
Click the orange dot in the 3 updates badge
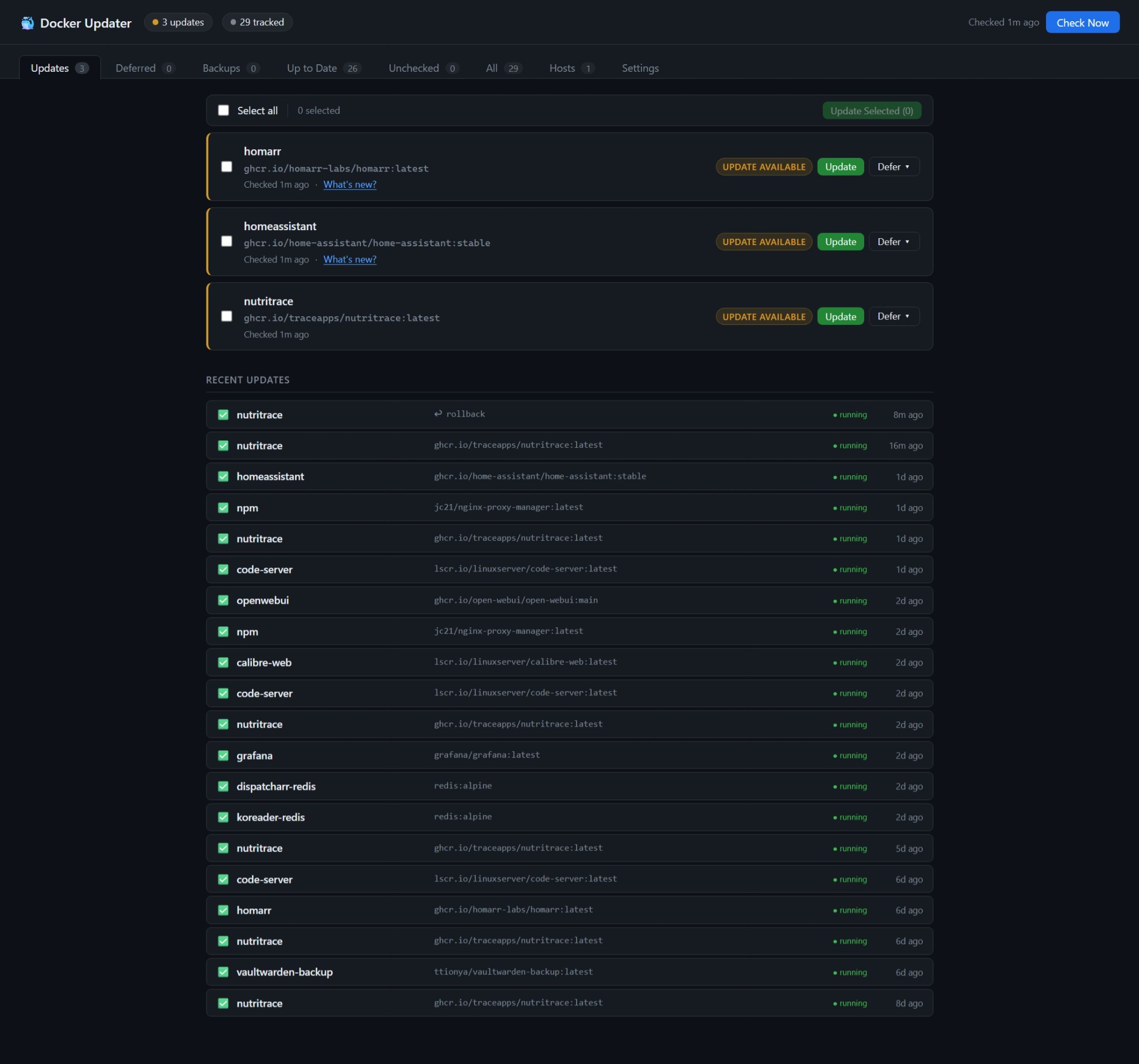[155, 22]
